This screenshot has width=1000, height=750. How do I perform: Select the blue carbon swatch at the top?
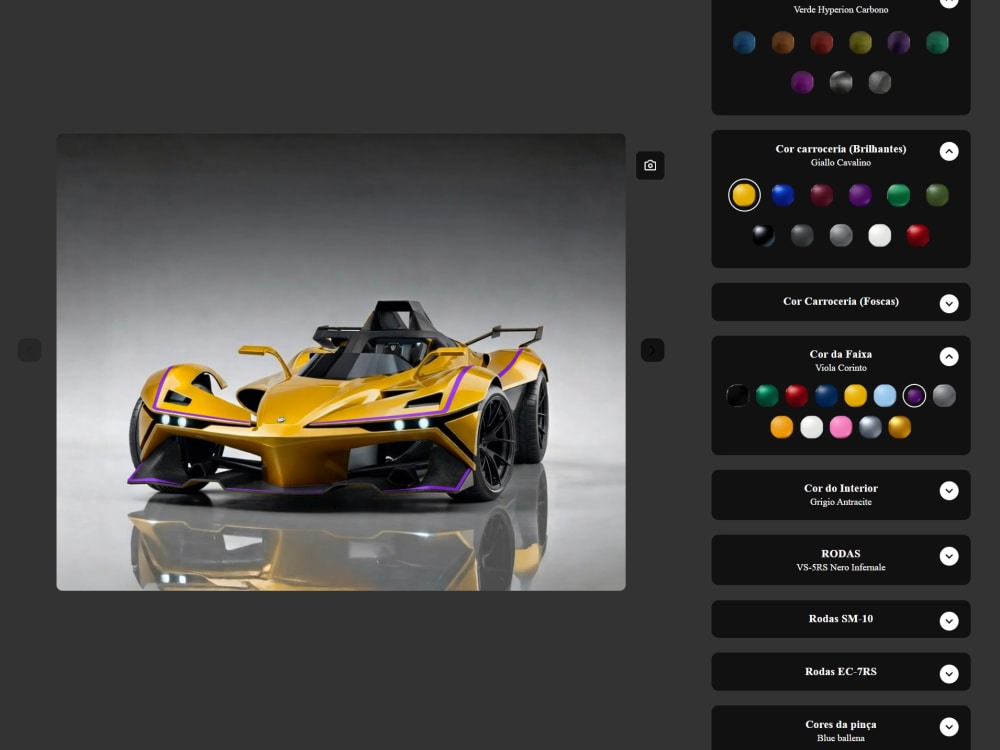point(744,43)
